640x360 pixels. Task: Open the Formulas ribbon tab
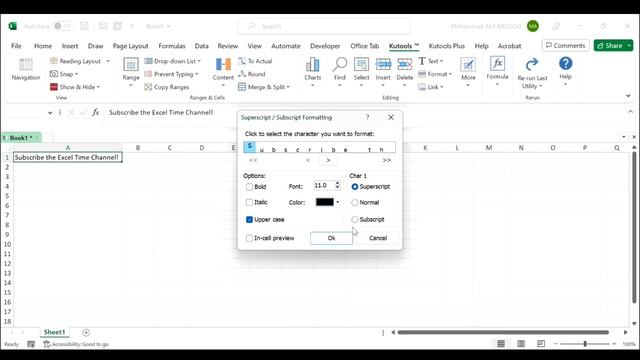pyautogui.click(x=172, y=46)
